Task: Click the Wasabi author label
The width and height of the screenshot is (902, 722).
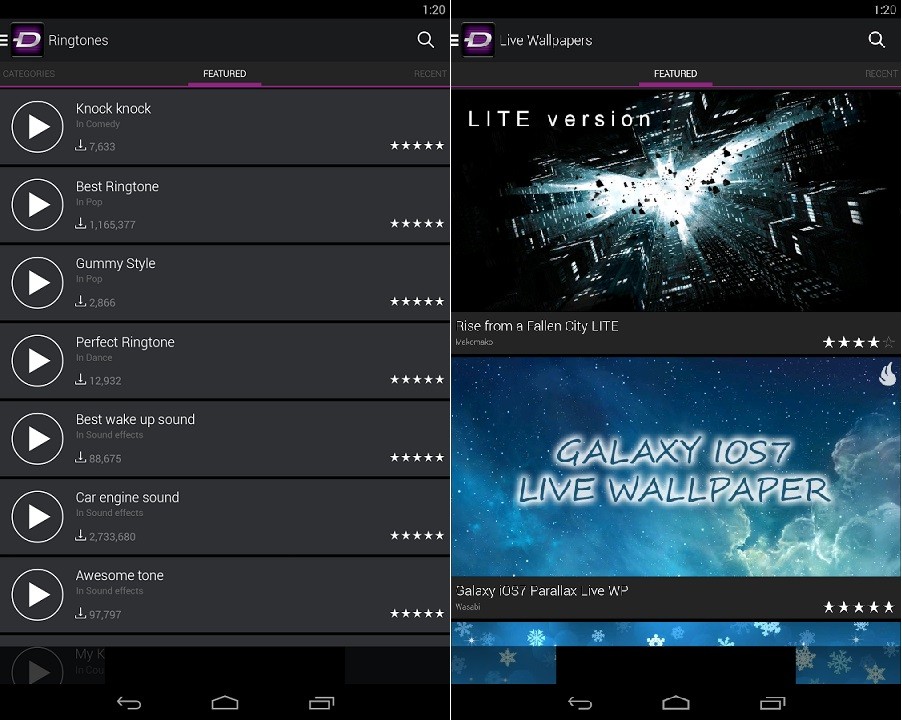Action: 468,607
